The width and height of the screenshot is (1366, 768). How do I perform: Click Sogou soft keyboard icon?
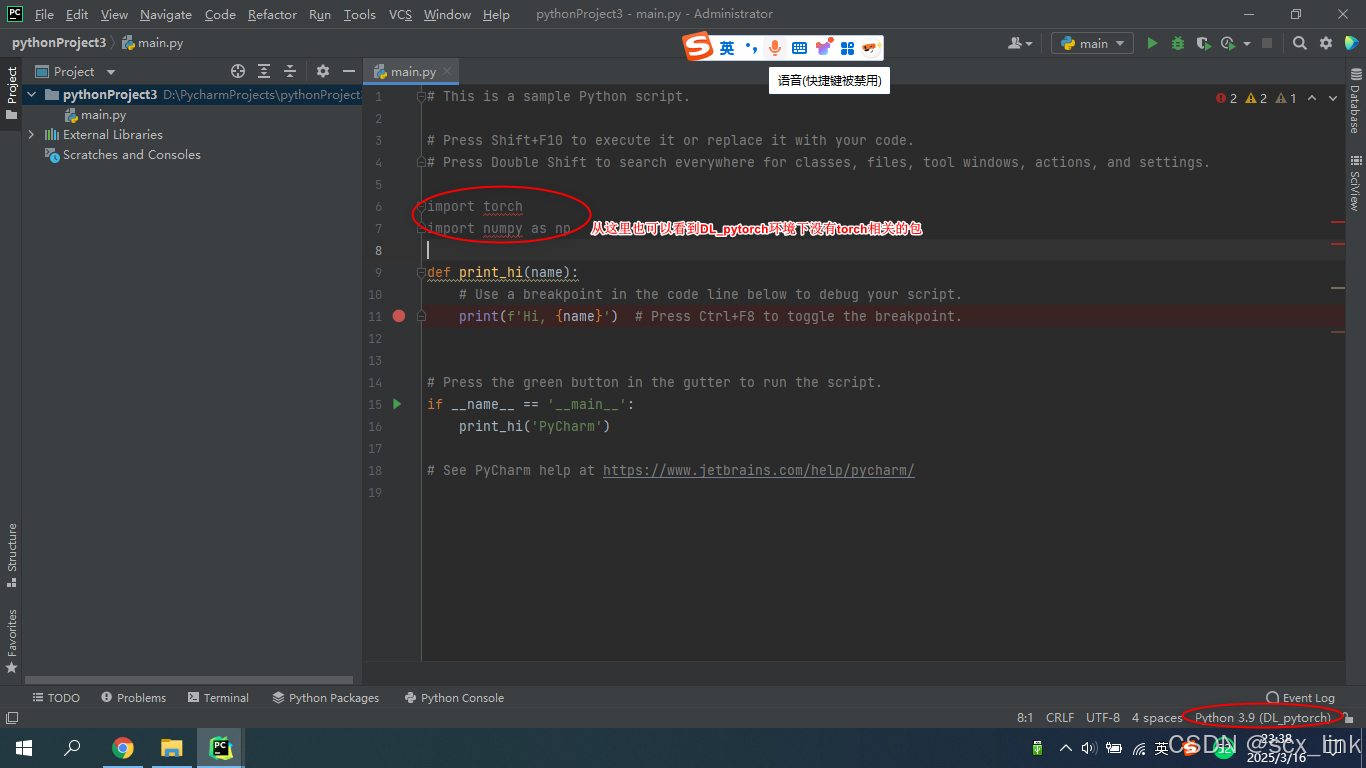[799, 48]
